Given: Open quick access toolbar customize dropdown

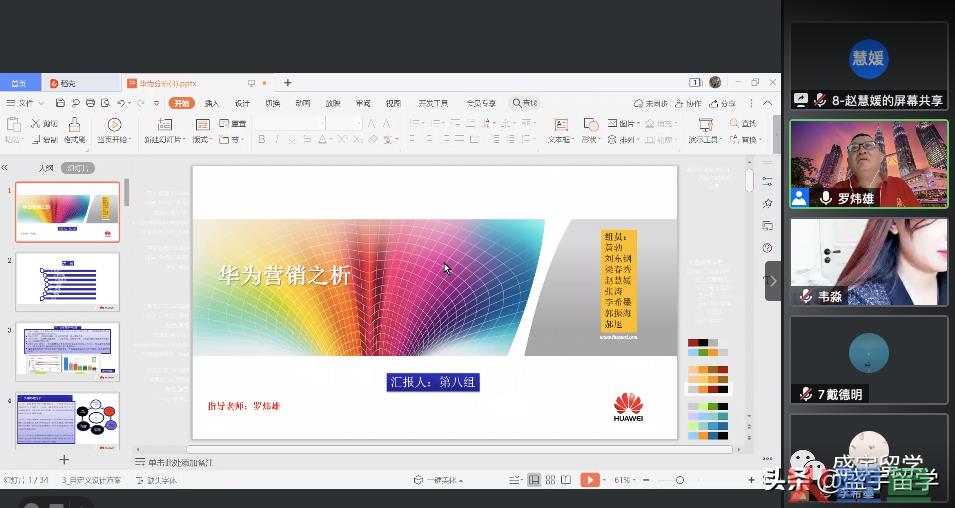Looking at the screenshot, I should [x=157, y=103].
